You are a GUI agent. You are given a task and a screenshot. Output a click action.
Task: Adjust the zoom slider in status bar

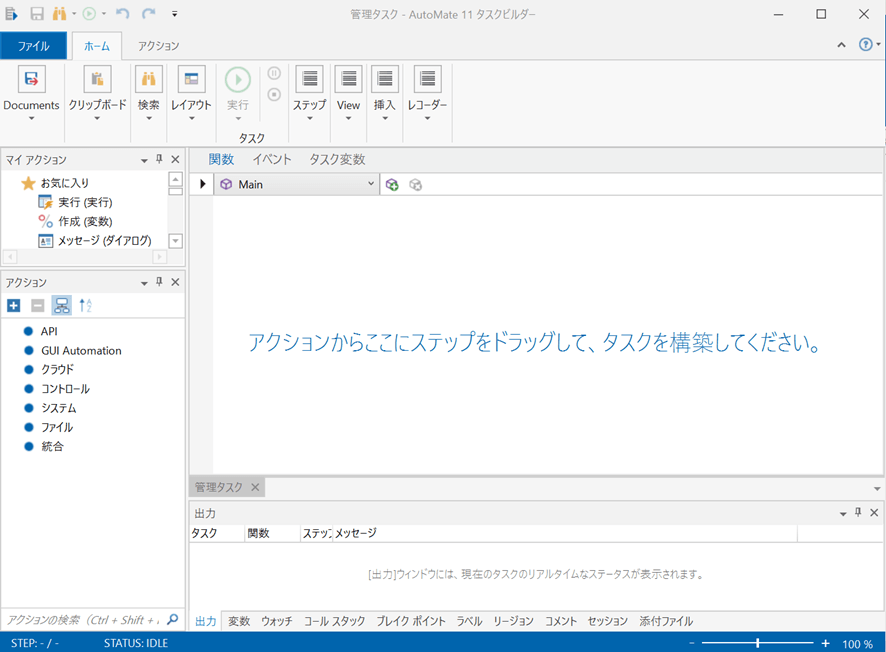click(758, 643)
